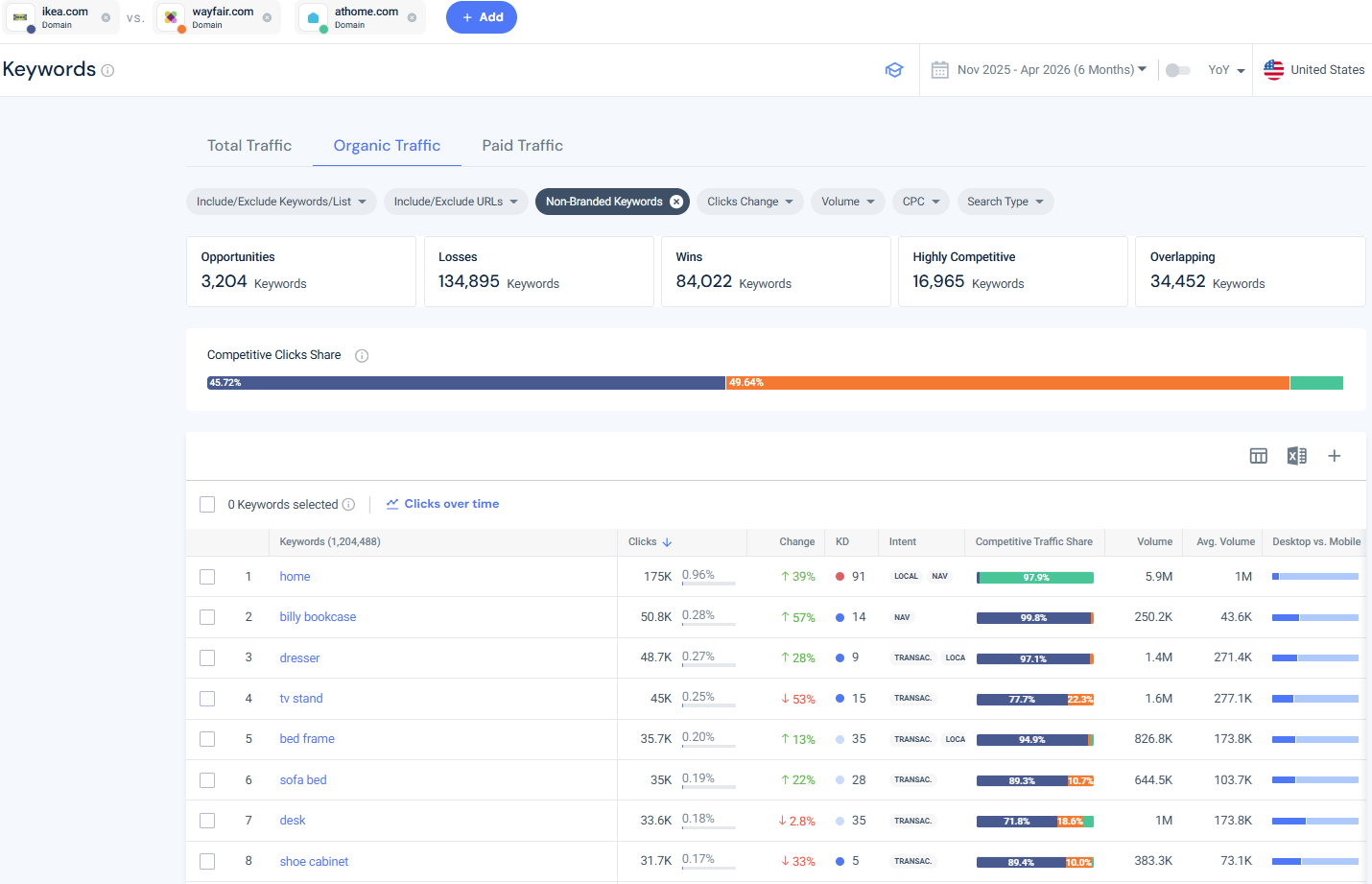The width and height of the screenshot is (1372, 884).
Task: Click the green share bar segment
Action: coord(1316,383)
